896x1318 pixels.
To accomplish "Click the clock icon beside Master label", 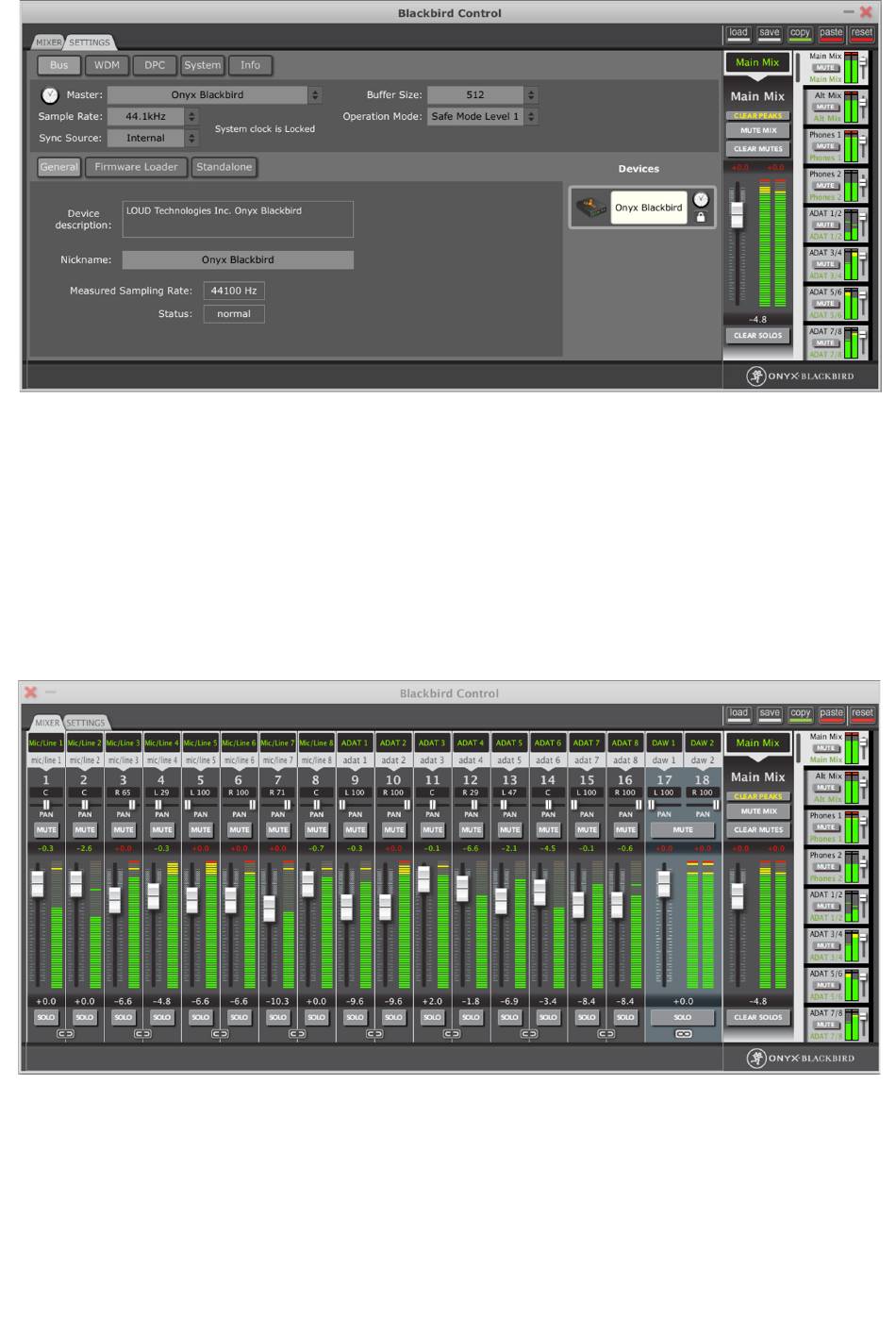I will click(50, 95).
